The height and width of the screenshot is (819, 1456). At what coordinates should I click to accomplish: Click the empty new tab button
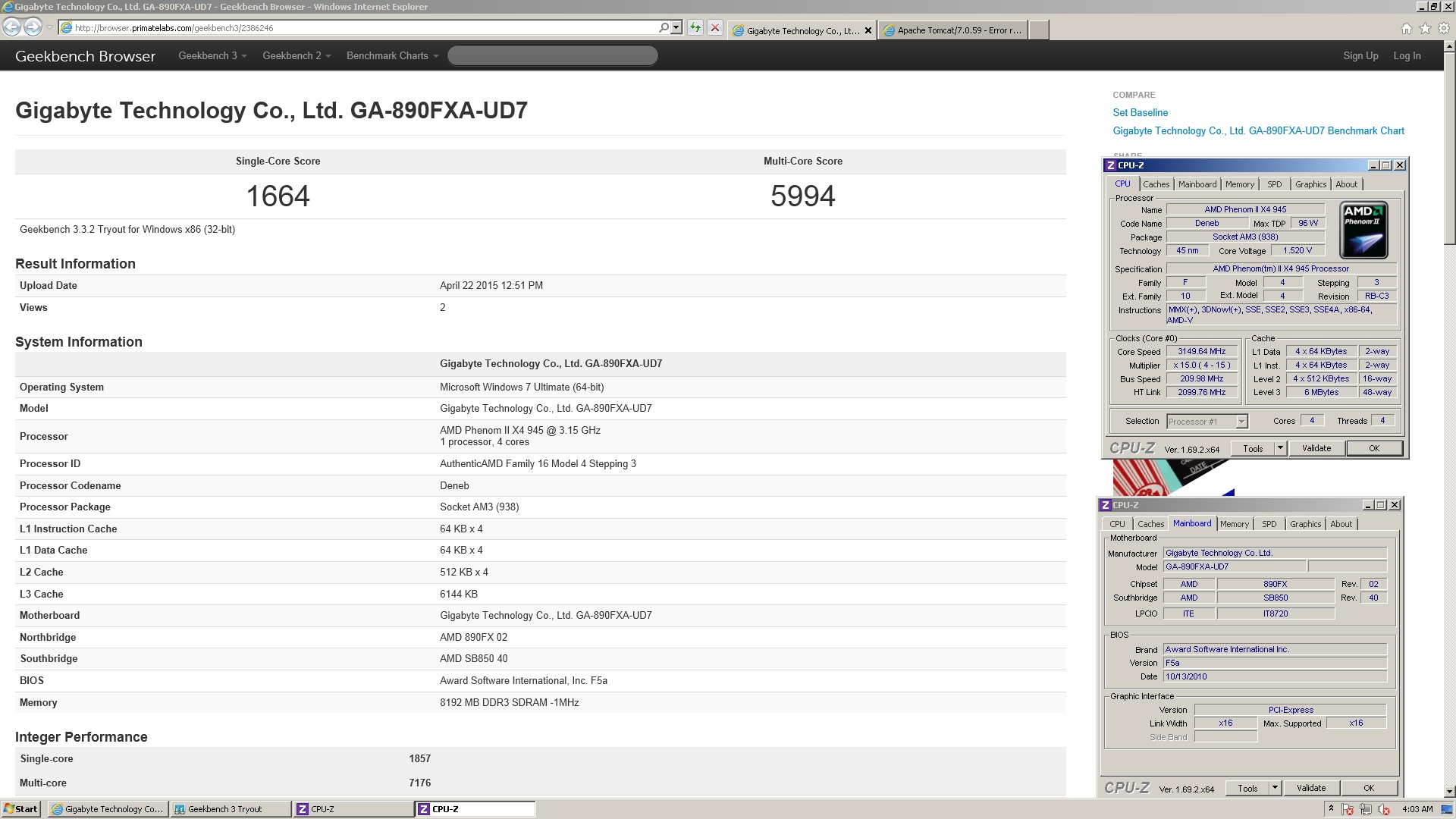1039,30
